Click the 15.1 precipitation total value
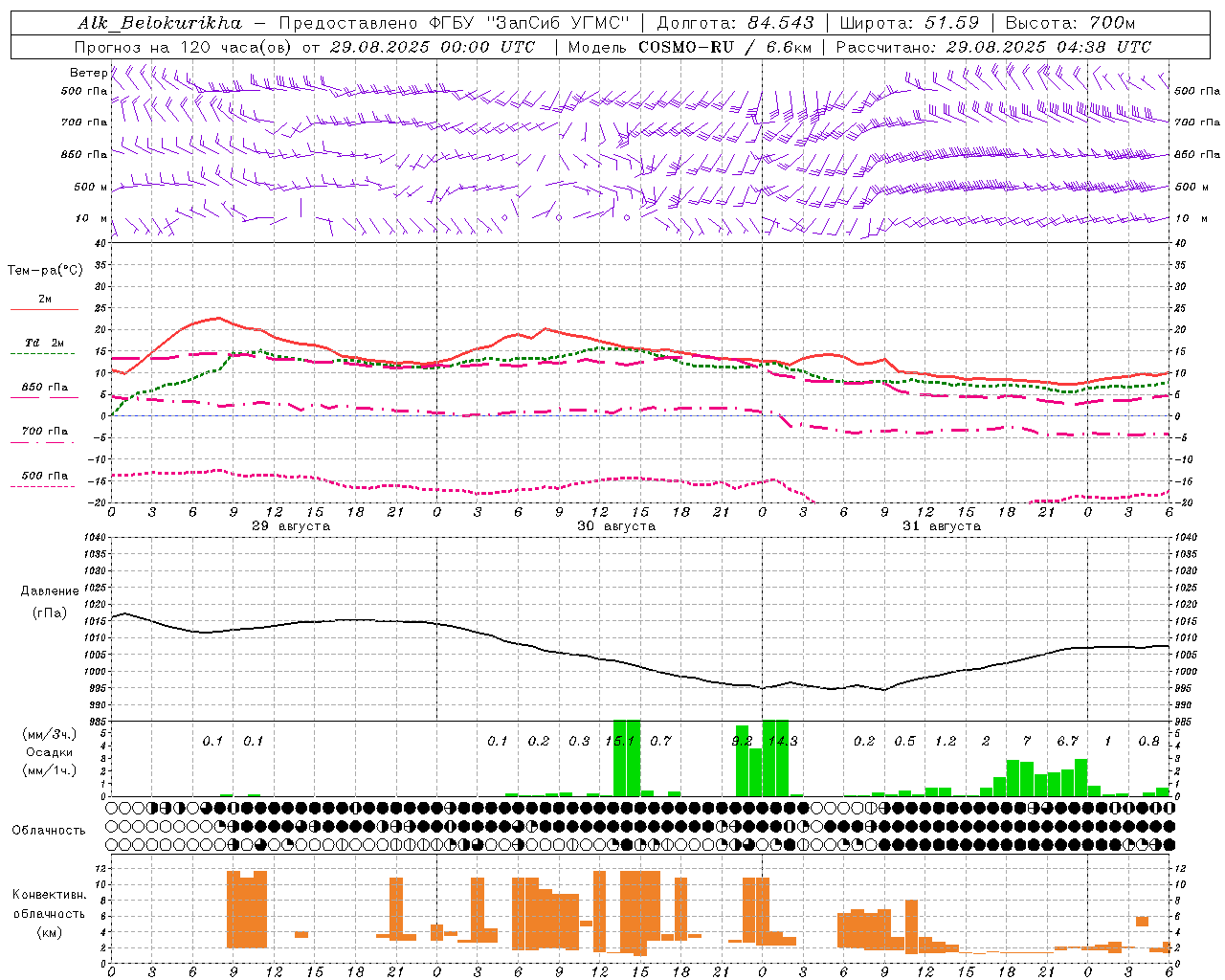Viewport: 1225px width, 980px height. point(620,741)
